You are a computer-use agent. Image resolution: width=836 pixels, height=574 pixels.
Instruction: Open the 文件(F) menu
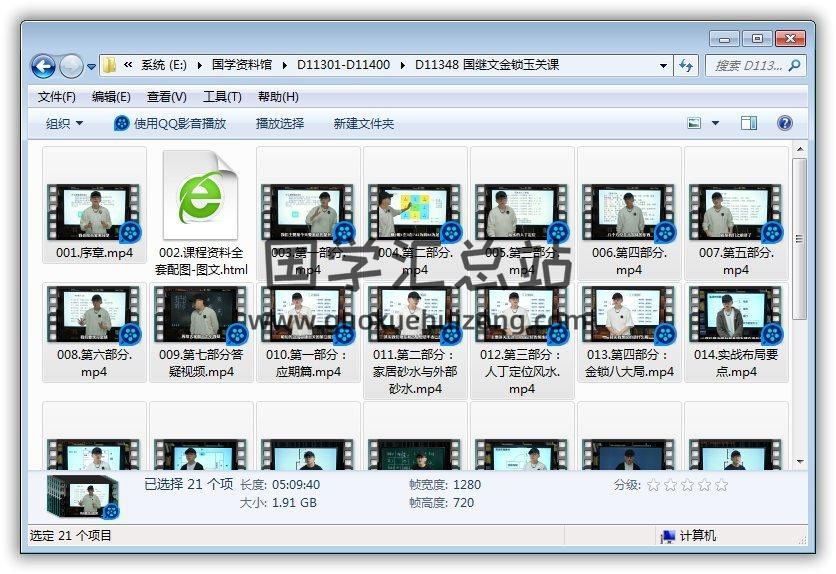point(57,97)
